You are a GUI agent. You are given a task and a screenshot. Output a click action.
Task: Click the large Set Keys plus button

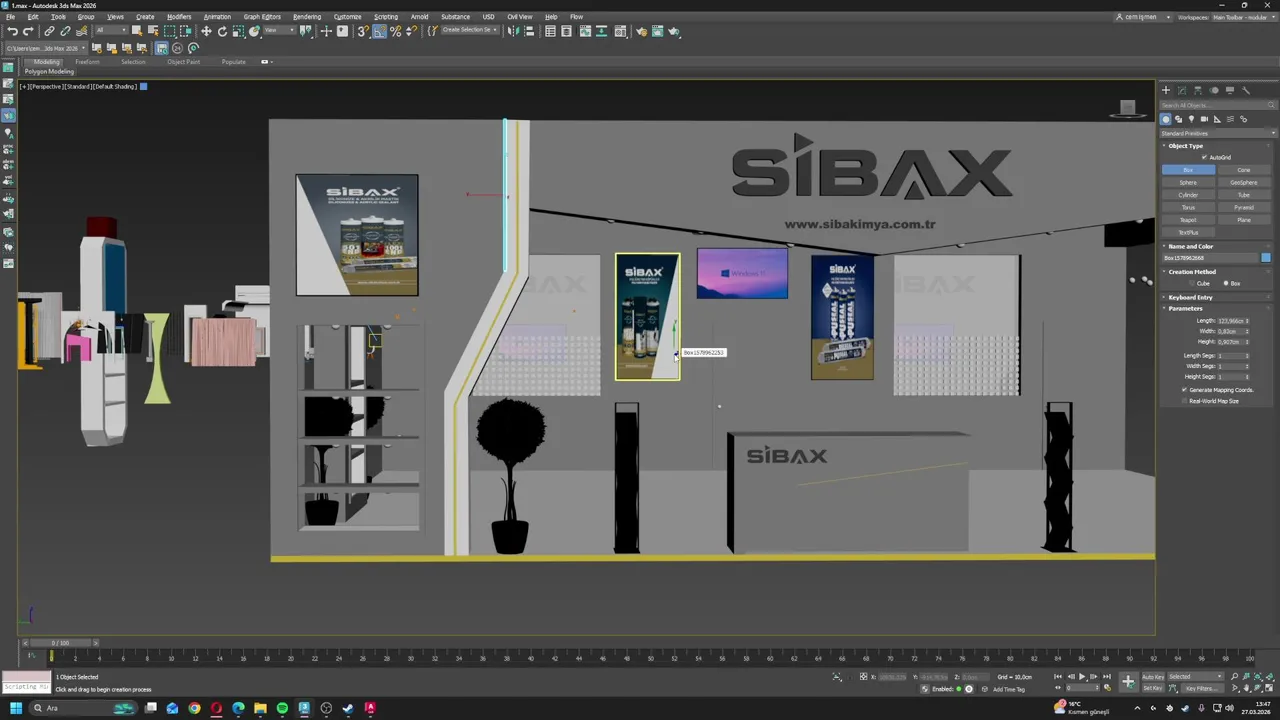pyautogui.click(x=1128, y=682)
